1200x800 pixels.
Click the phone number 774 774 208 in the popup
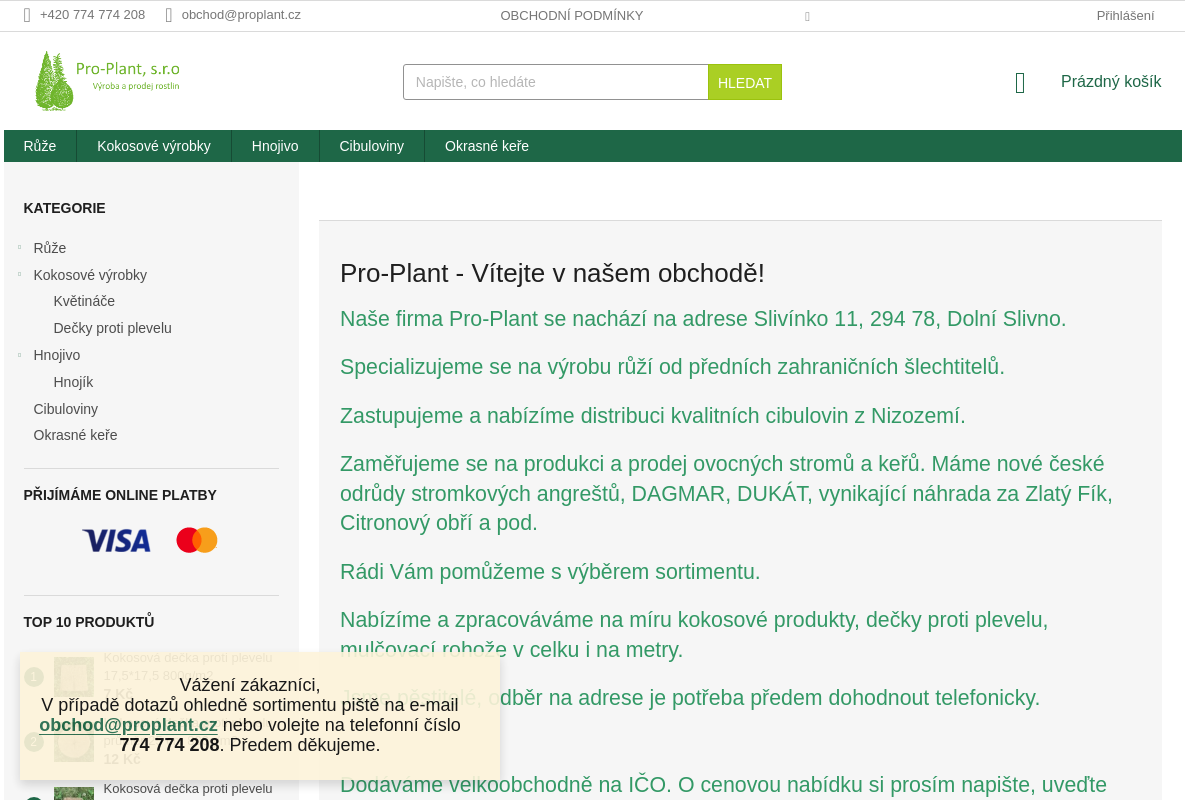[x=169, y=745]
